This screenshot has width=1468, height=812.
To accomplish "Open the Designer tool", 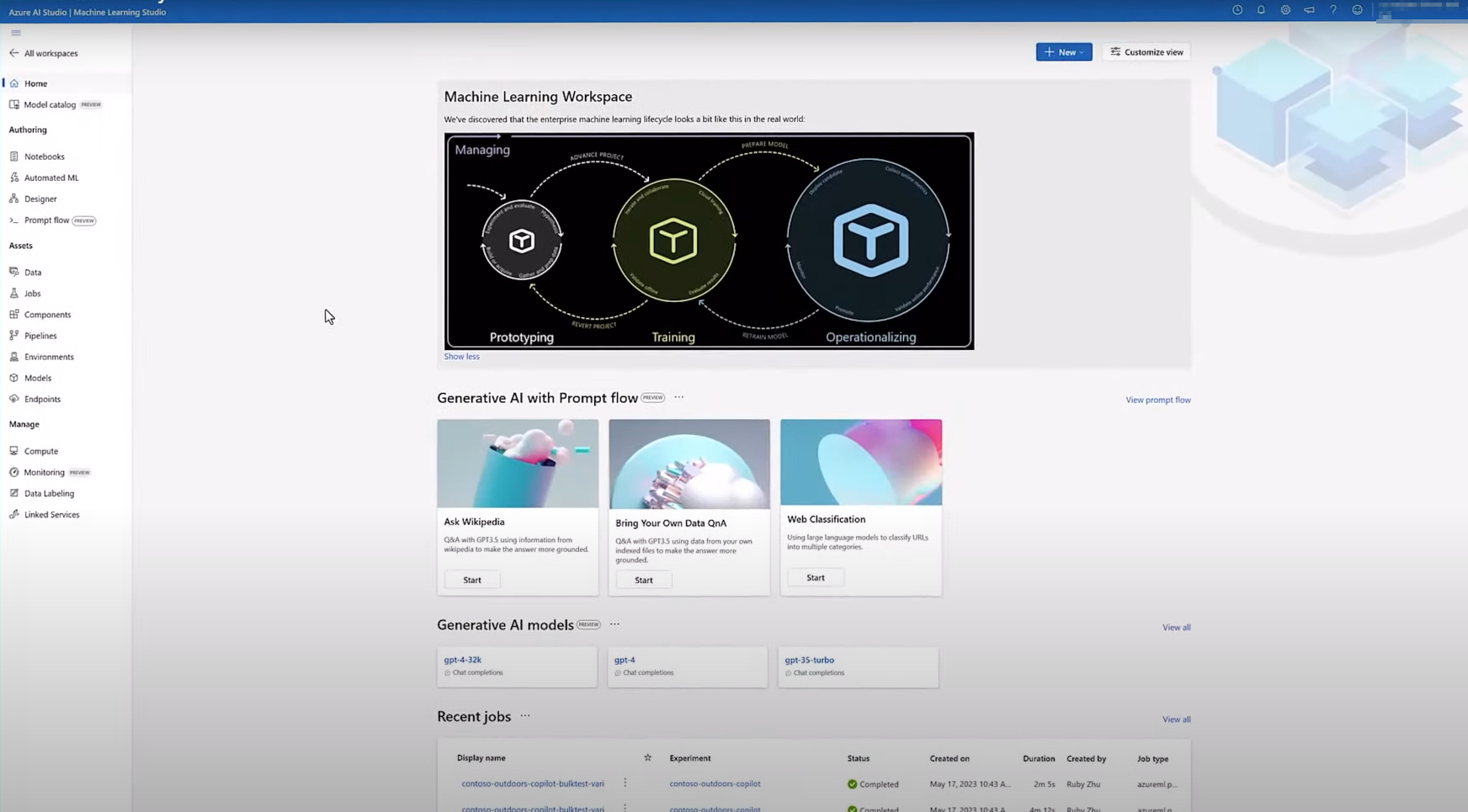I will (x=40, y=199).
